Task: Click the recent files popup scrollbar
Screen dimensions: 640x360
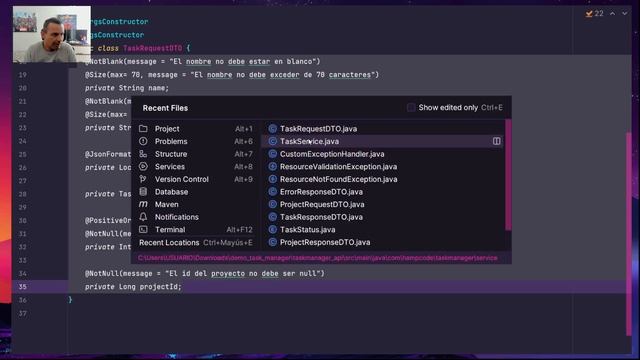Action: pyautogui.click(x=508, y=175)
